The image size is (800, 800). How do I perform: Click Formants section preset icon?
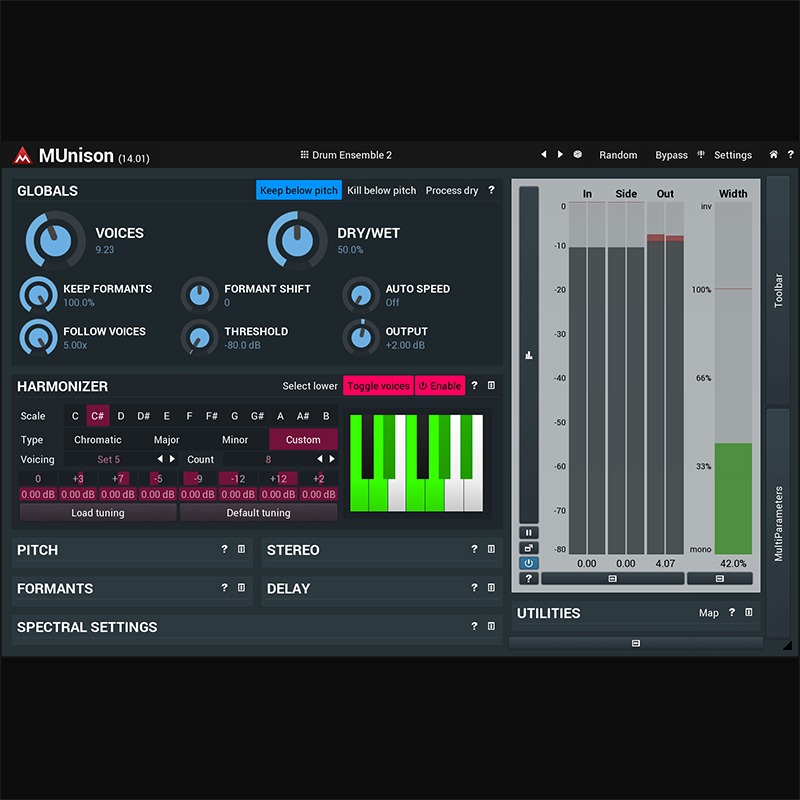pos(241,588)
